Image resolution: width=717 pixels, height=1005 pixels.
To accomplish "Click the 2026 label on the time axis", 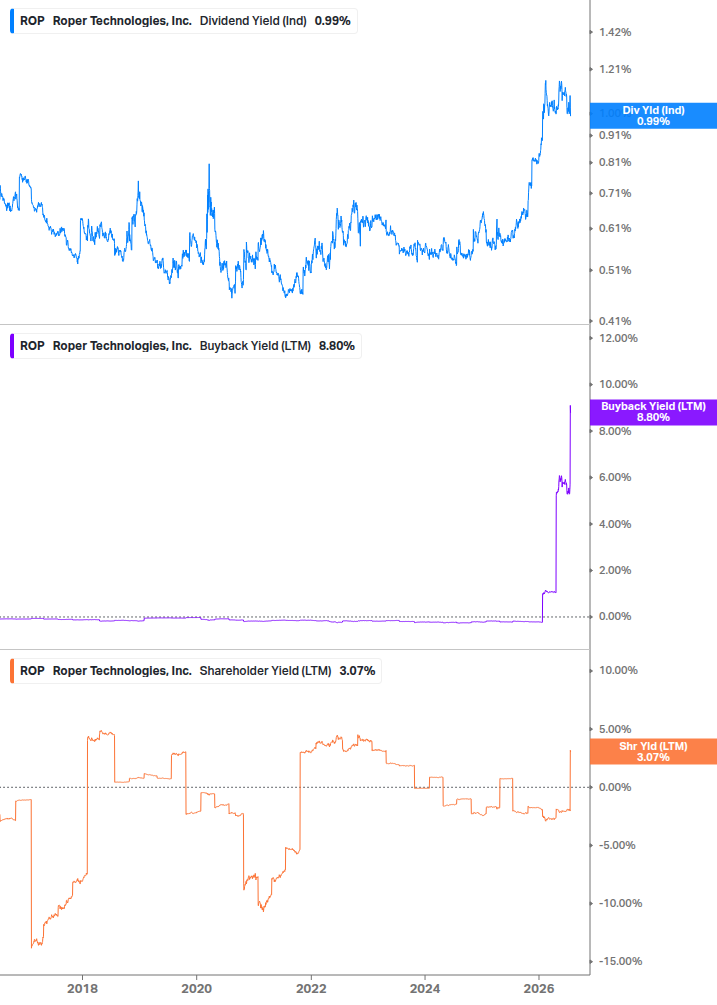I will pos(539,989).
